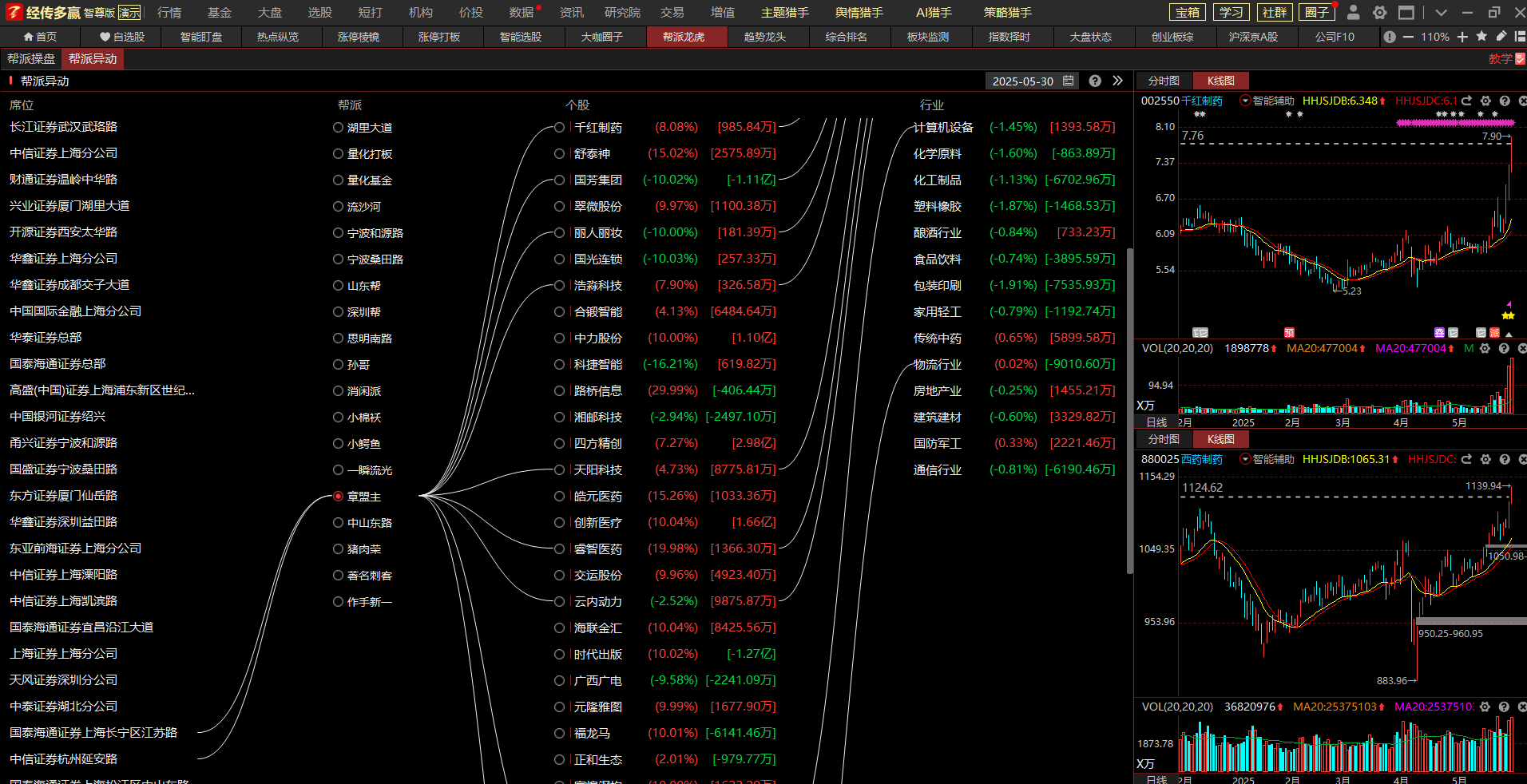1527x784 pixels.
Task: Click the 社群 button
Action: 1274,12
